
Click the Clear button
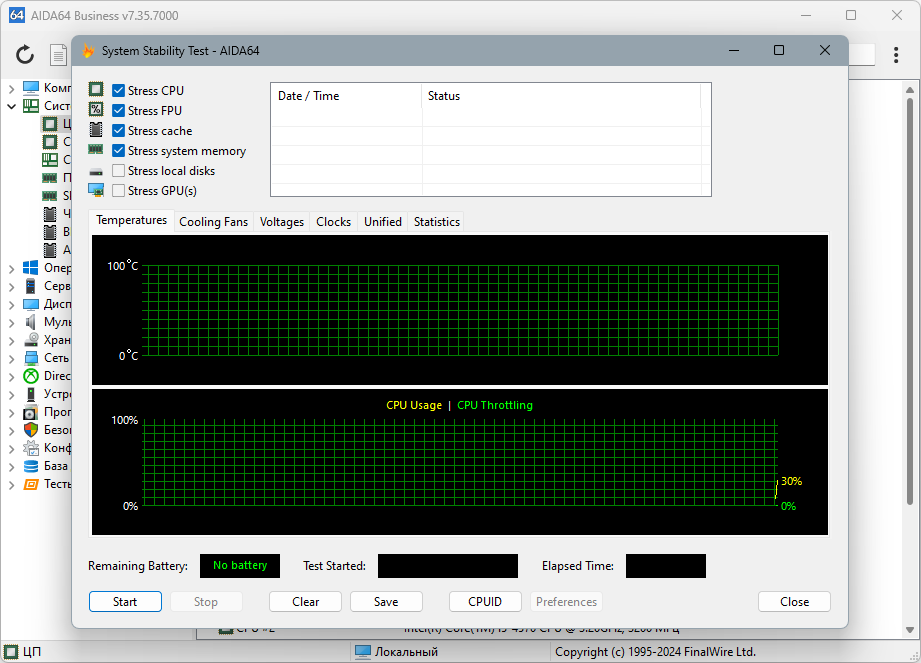[305, 601]
